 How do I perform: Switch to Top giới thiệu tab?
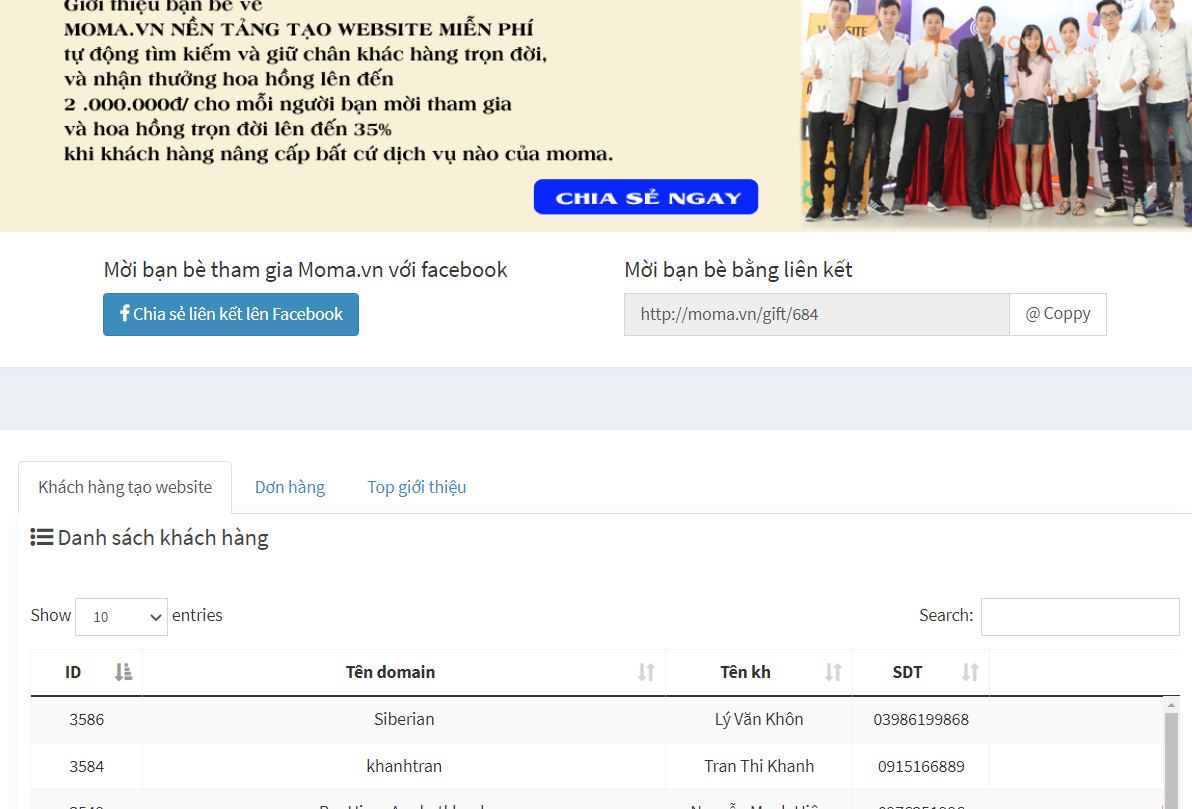click(416, 487)
